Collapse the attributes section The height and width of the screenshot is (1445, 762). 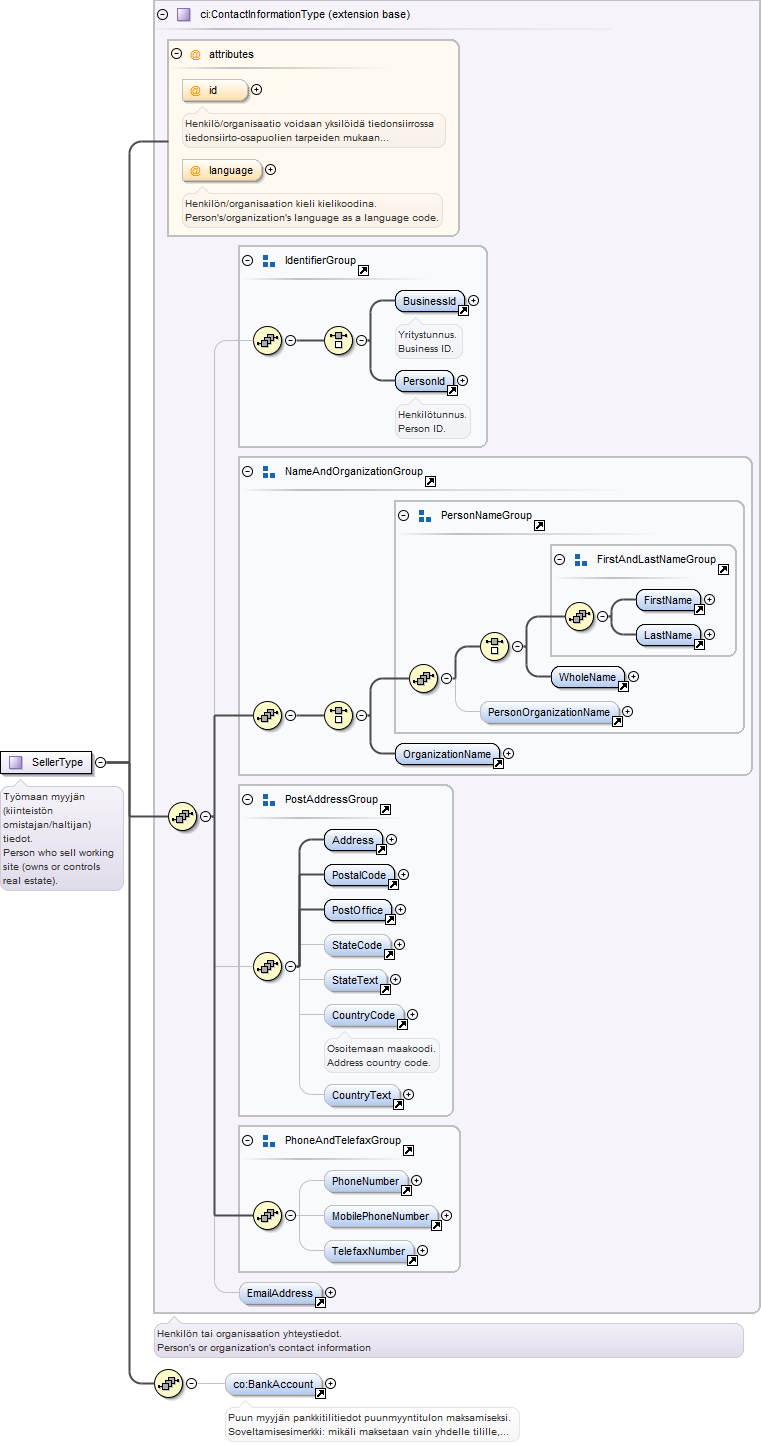tap(176, 54)
